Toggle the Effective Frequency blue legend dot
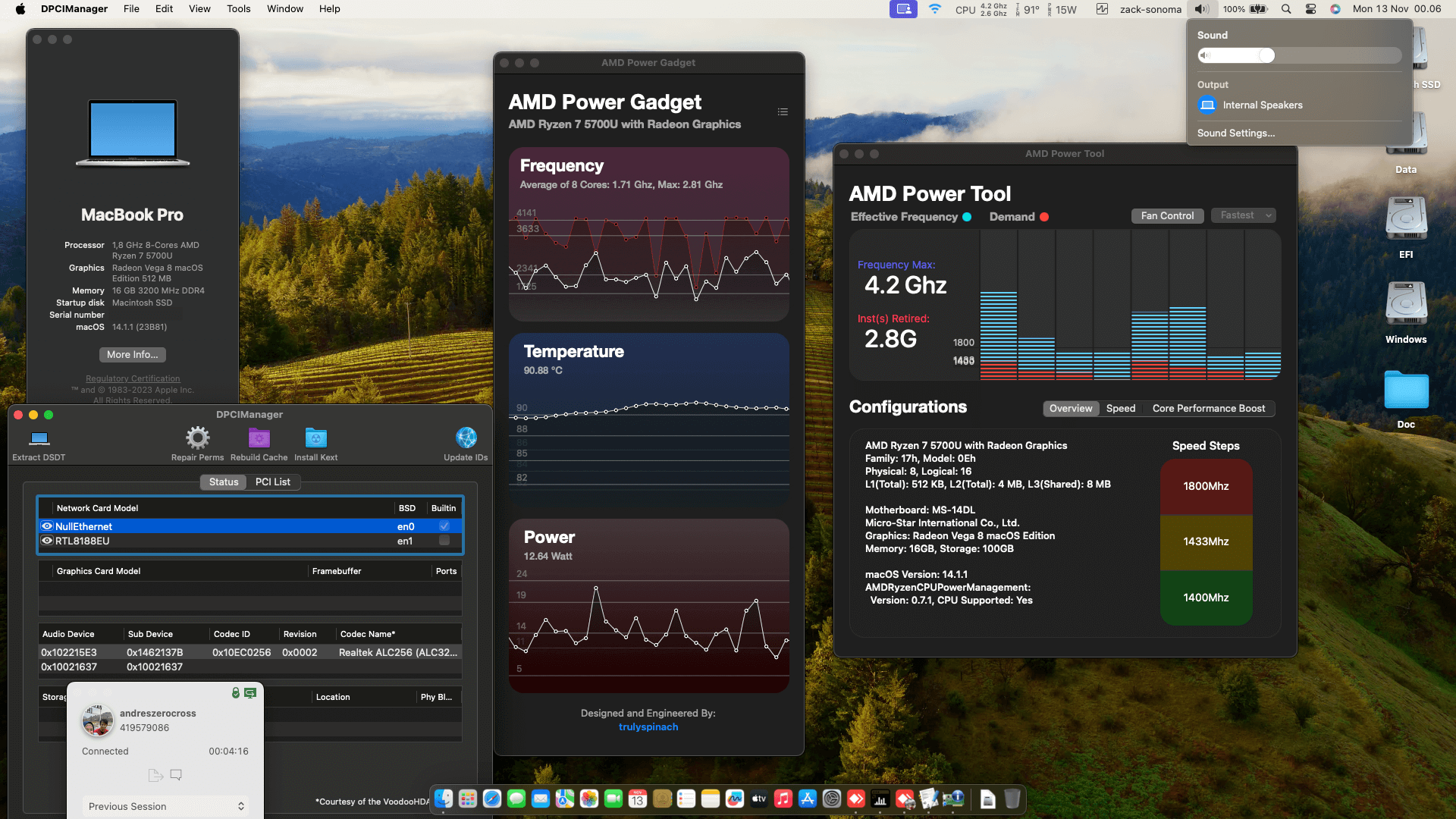1456x819 pixels. pyautogui.click(x=967, y=217)
